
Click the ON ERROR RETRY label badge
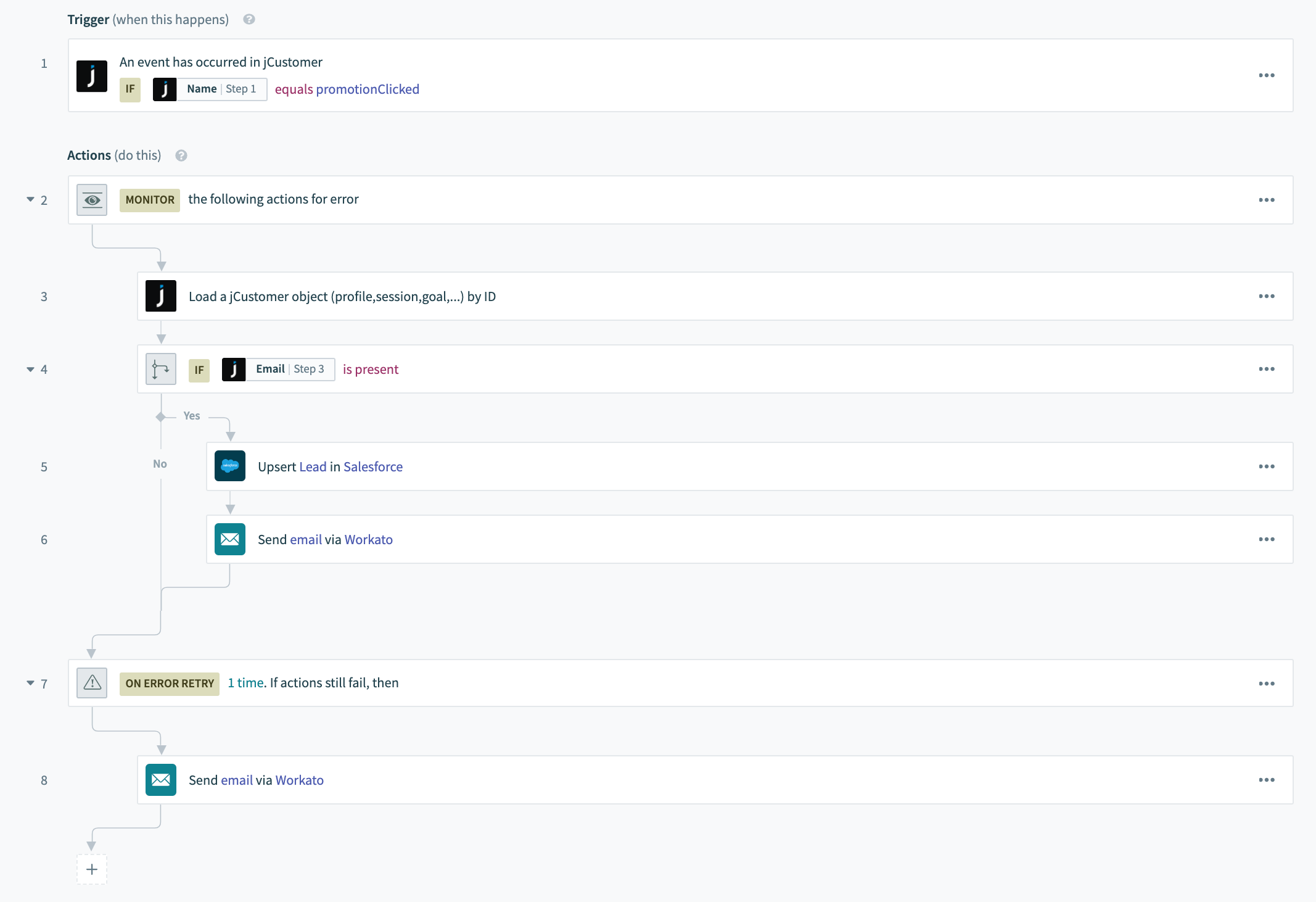(x=170, y=684)
